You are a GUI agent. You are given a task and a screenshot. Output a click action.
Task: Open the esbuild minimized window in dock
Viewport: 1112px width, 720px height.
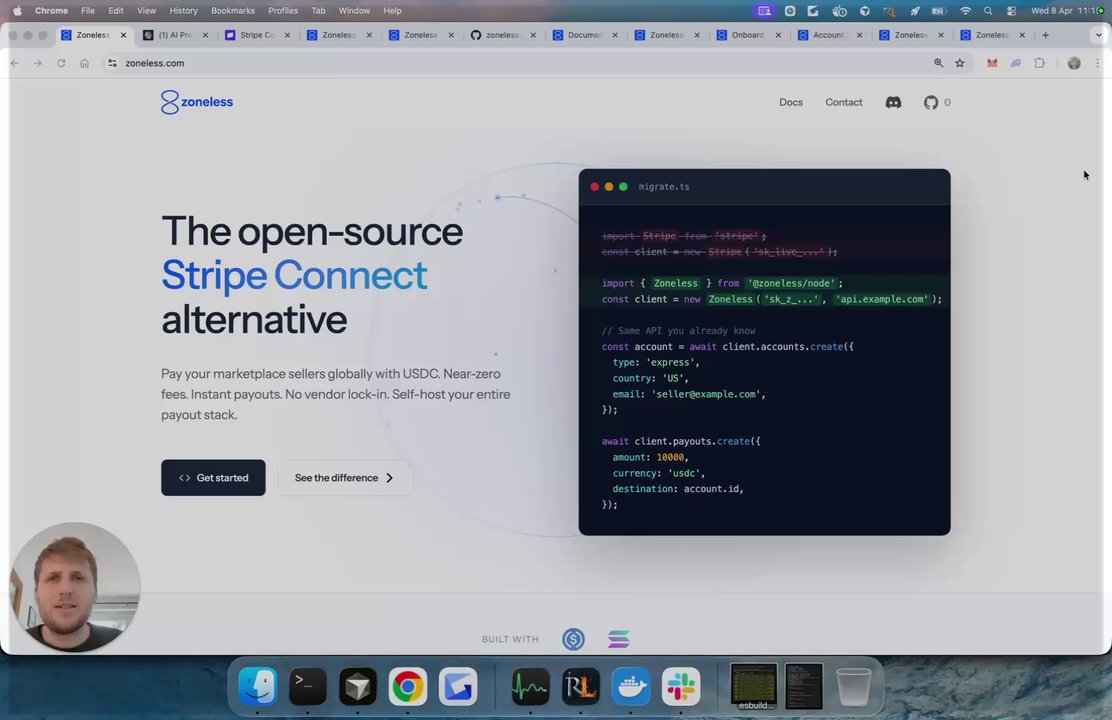click(754, 686)
